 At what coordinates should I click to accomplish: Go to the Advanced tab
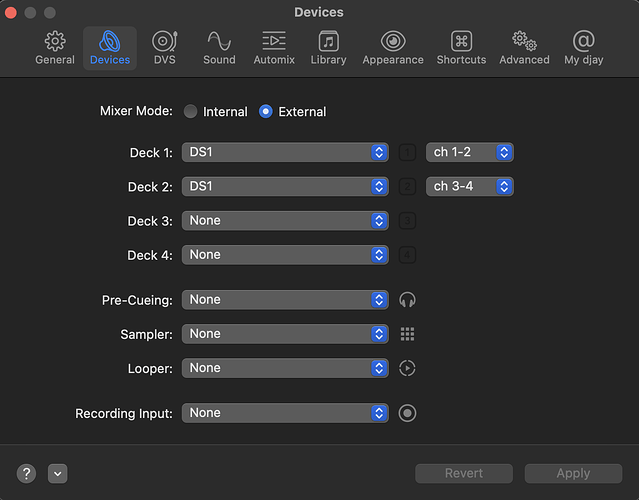click(x=524, y=47)
